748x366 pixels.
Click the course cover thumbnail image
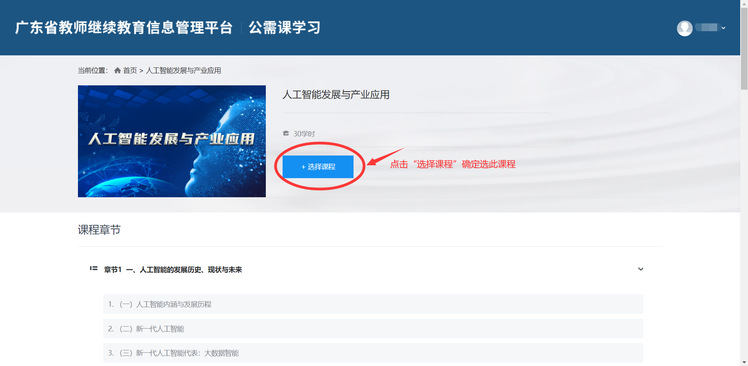(172, 141)
